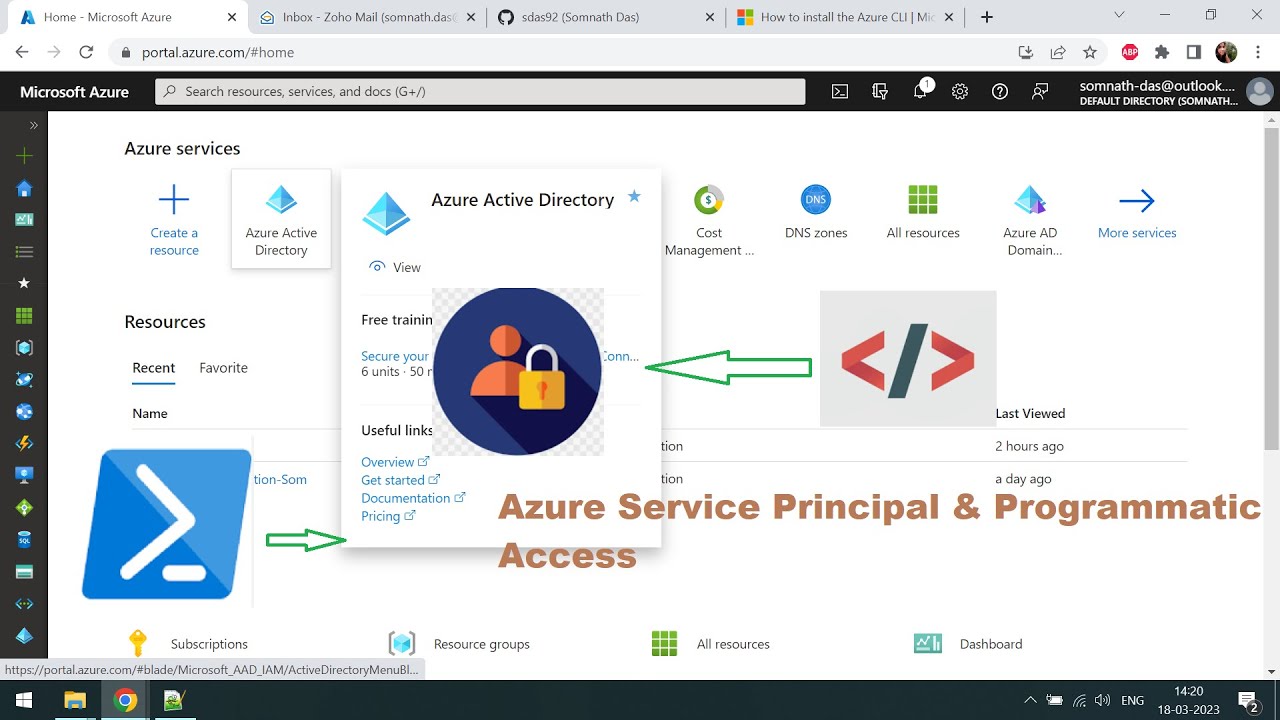Open Resource groups cube icon in sidebar
Image resolution: width=1280 pixels, height=720 pixels.
click(x=25, y=348)
